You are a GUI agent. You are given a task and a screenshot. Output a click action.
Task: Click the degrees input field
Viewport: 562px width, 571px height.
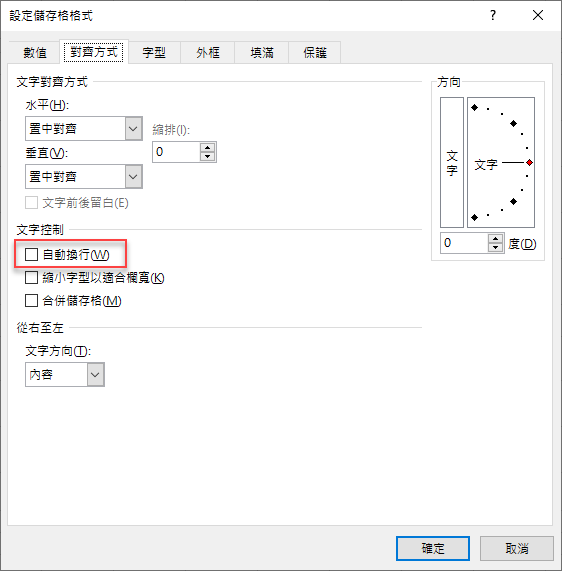(464, 243)
